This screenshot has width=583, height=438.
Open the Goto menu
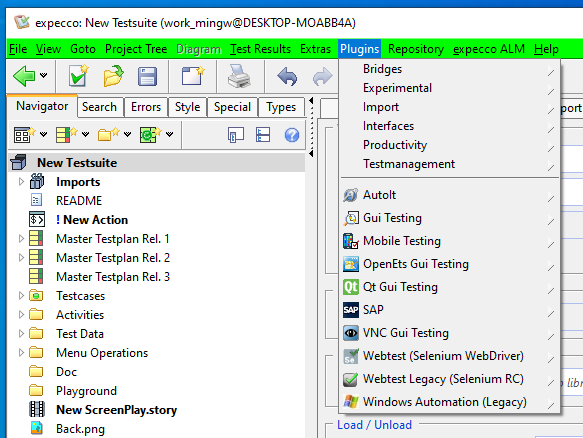[83, 49]
